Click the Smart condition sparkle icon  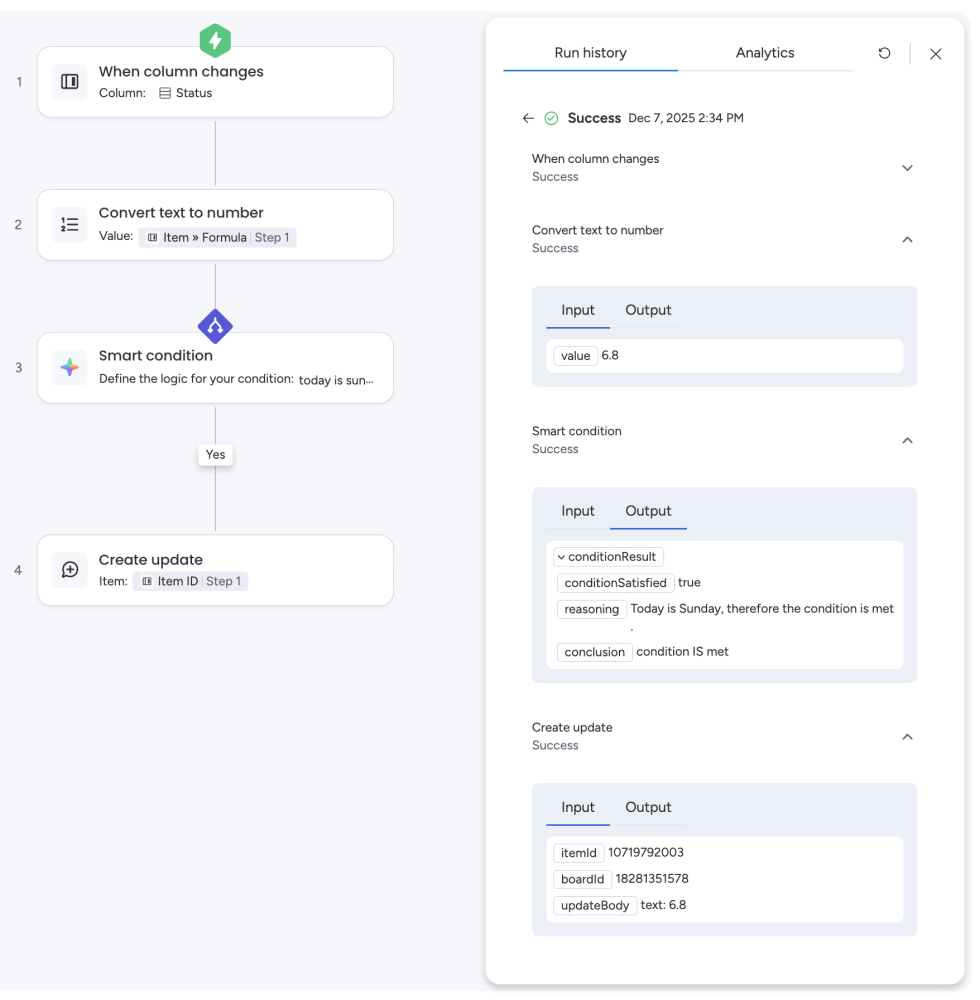click(x=70, y=368)
